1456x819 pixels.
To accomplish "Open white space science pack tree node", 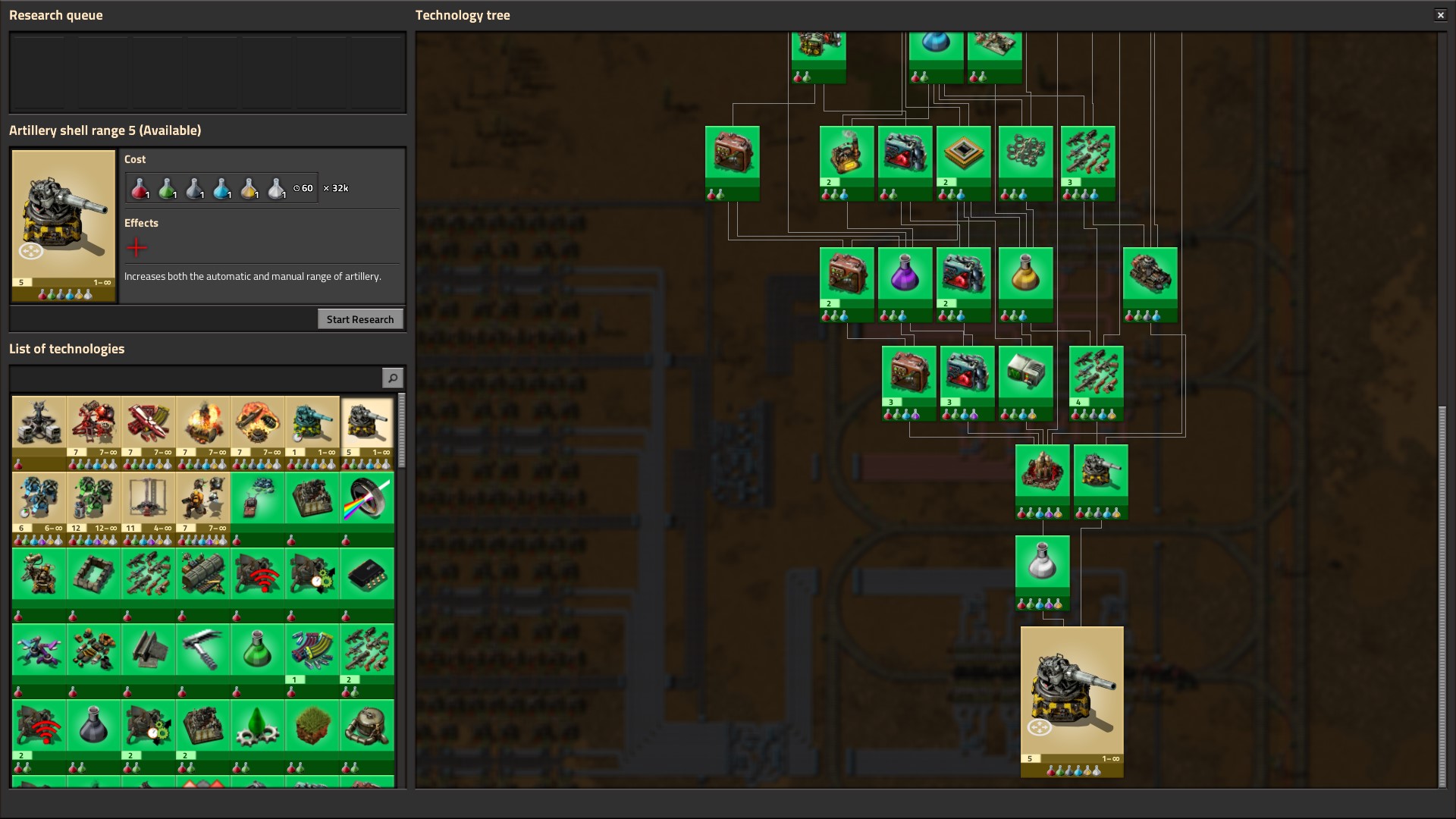I will click(1043, 573).
